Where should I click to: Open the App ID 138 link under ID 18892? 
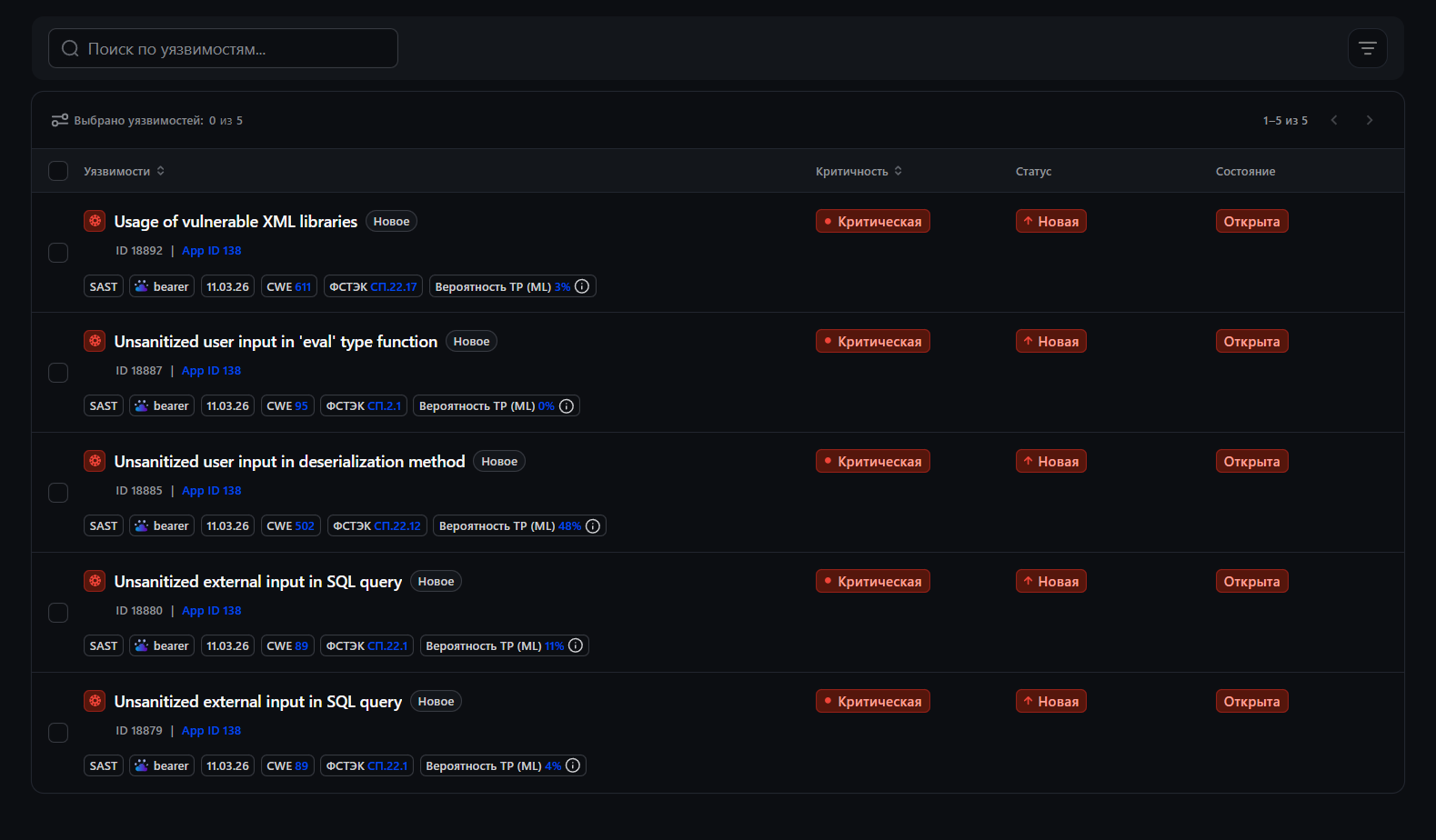click(x=212, y=251)
